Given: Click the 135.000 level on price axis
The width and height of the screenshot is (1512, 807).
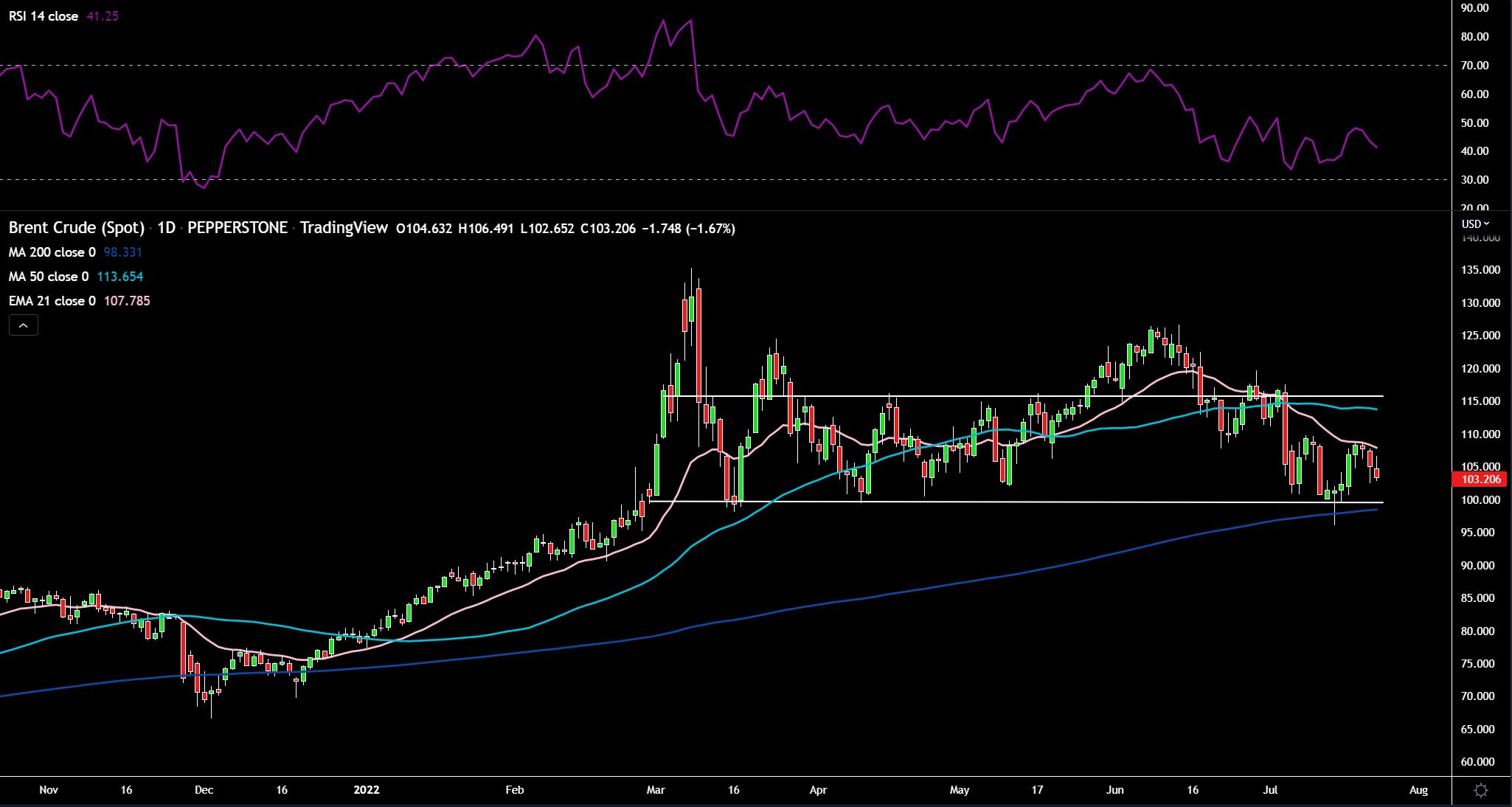Looking at the screenshot, I should pyautogui.click(x=1480, y=270).
